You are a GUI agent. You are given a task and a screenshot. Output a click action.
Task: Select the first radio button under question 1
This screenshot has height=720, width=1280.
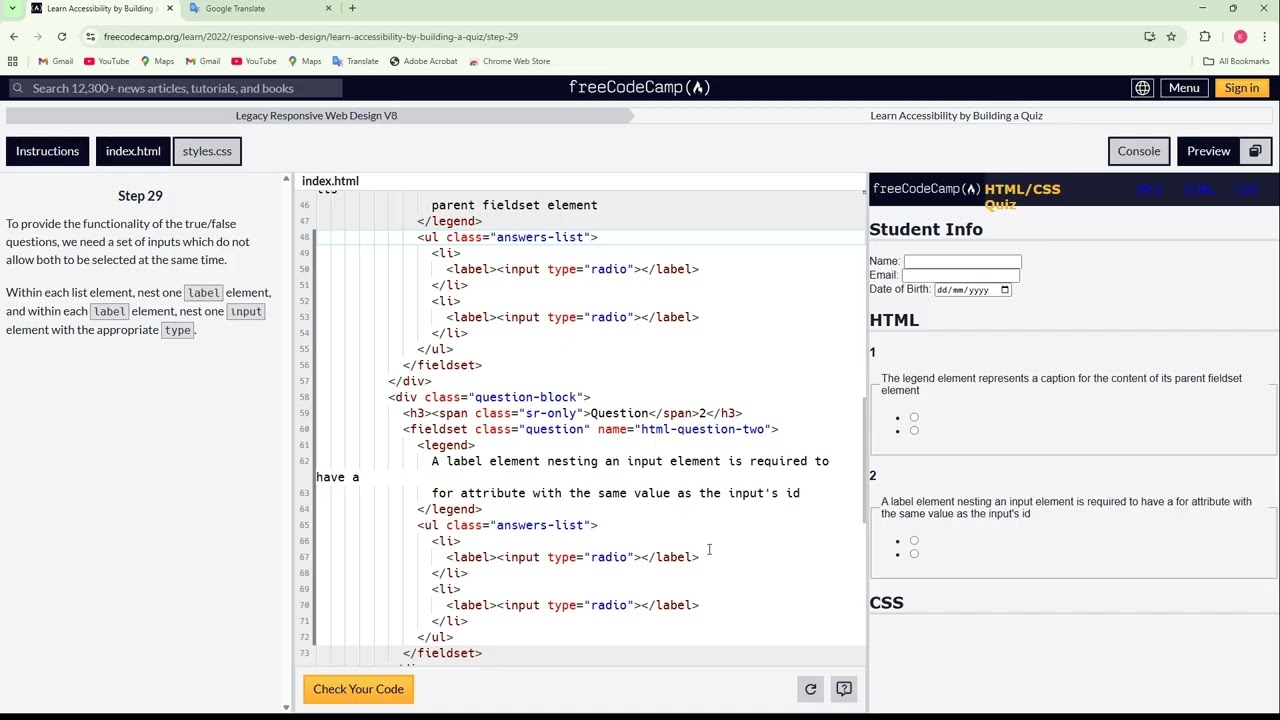914,417
